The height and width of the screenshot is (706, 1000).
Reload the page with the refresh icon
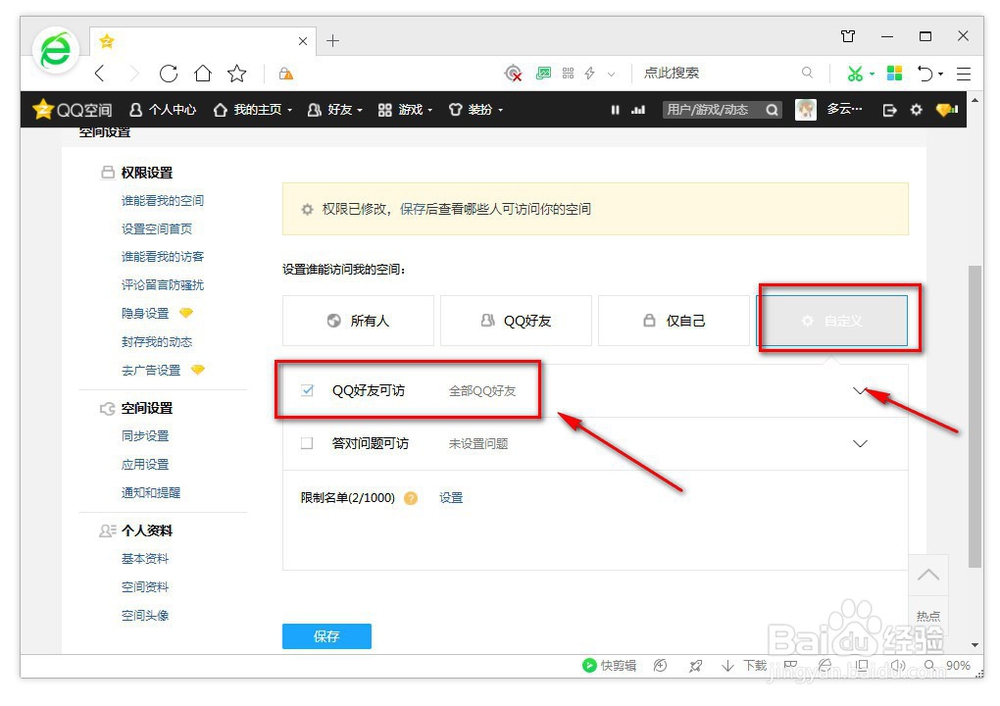coord(168,73)
